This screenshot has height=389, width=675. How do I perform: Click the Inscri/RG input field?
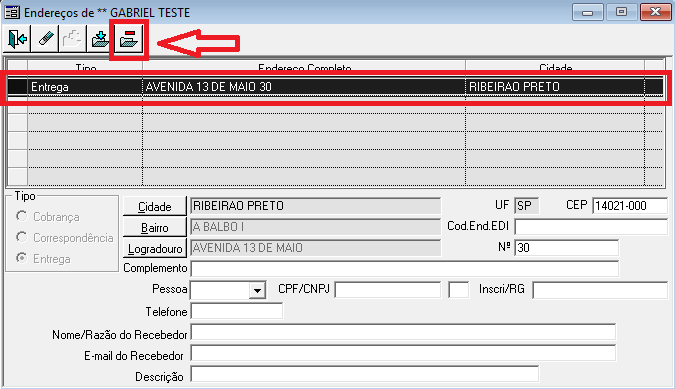coord(600,290)
